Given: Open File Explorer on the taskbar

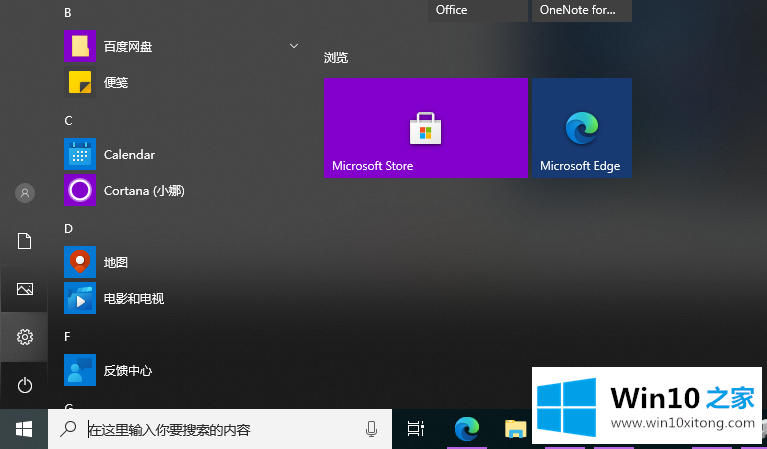Looking at the screenshot, I should [x=515, y=429].
